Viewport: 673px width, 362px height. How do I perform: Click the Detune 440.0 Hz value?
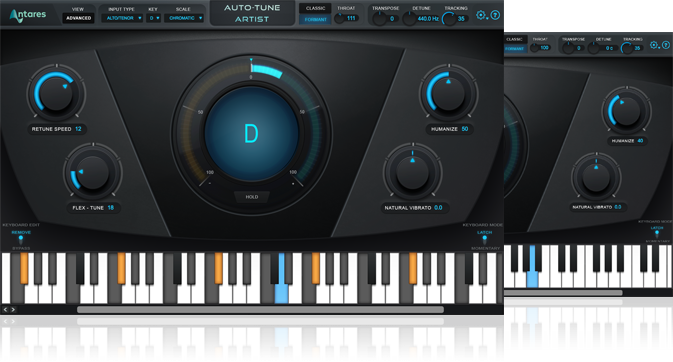(x=427, y=18)
